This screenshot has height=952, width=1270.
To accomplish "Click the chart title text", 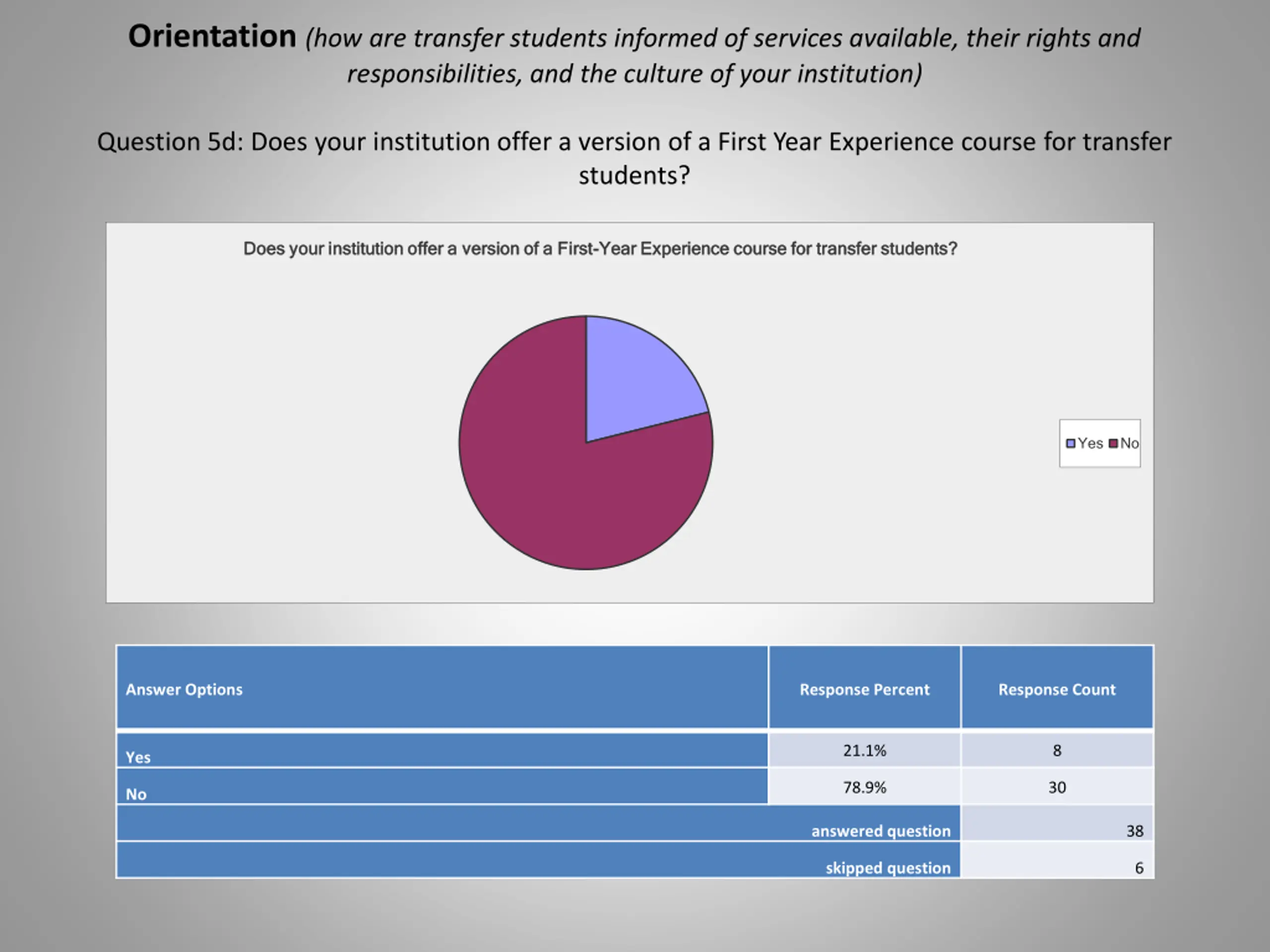I will pyautogui.click(x=600, y=248).
